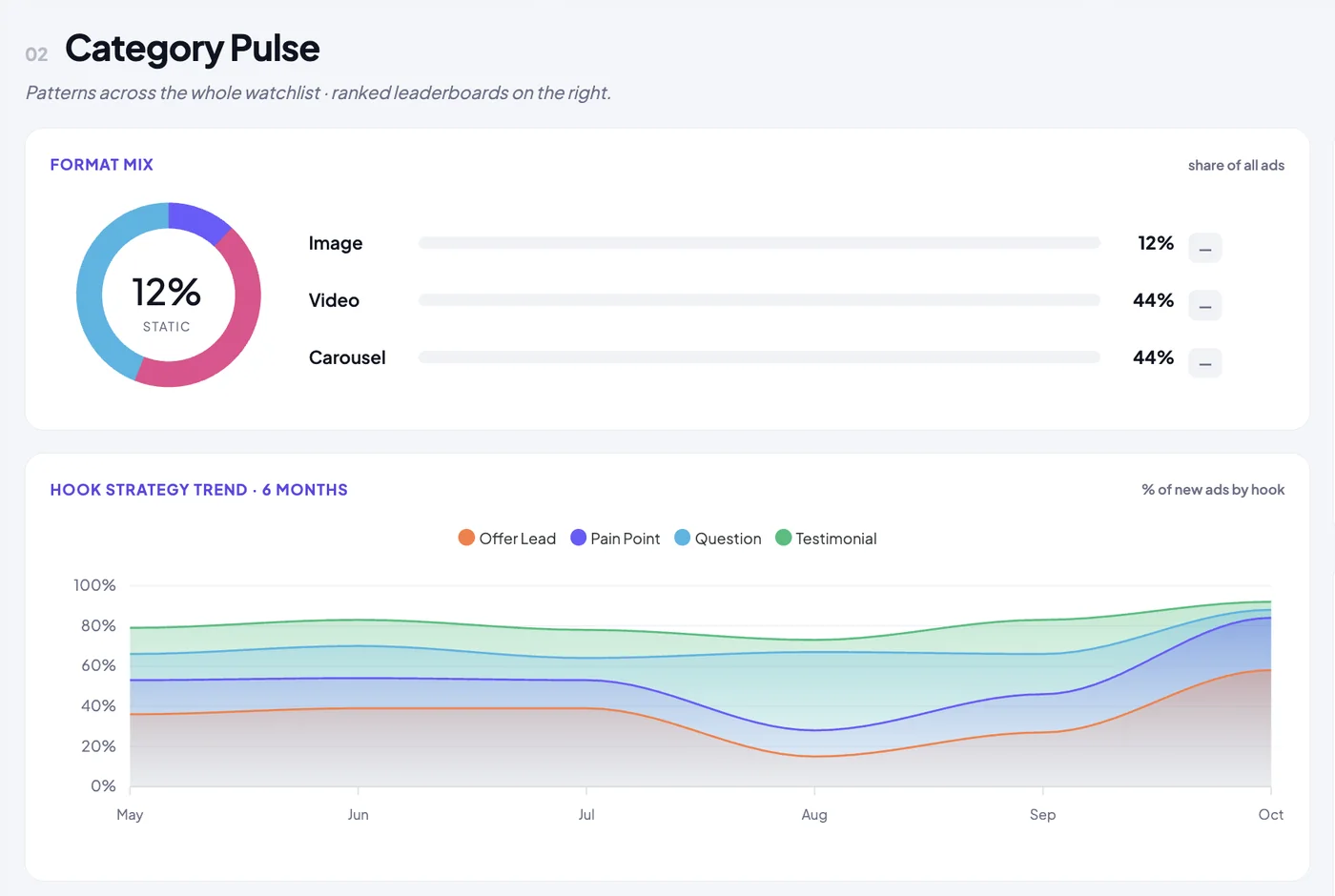Click the Oct label on the x-axis
This screenshot has width=1335, height=896.
(x=1270, y=815)
